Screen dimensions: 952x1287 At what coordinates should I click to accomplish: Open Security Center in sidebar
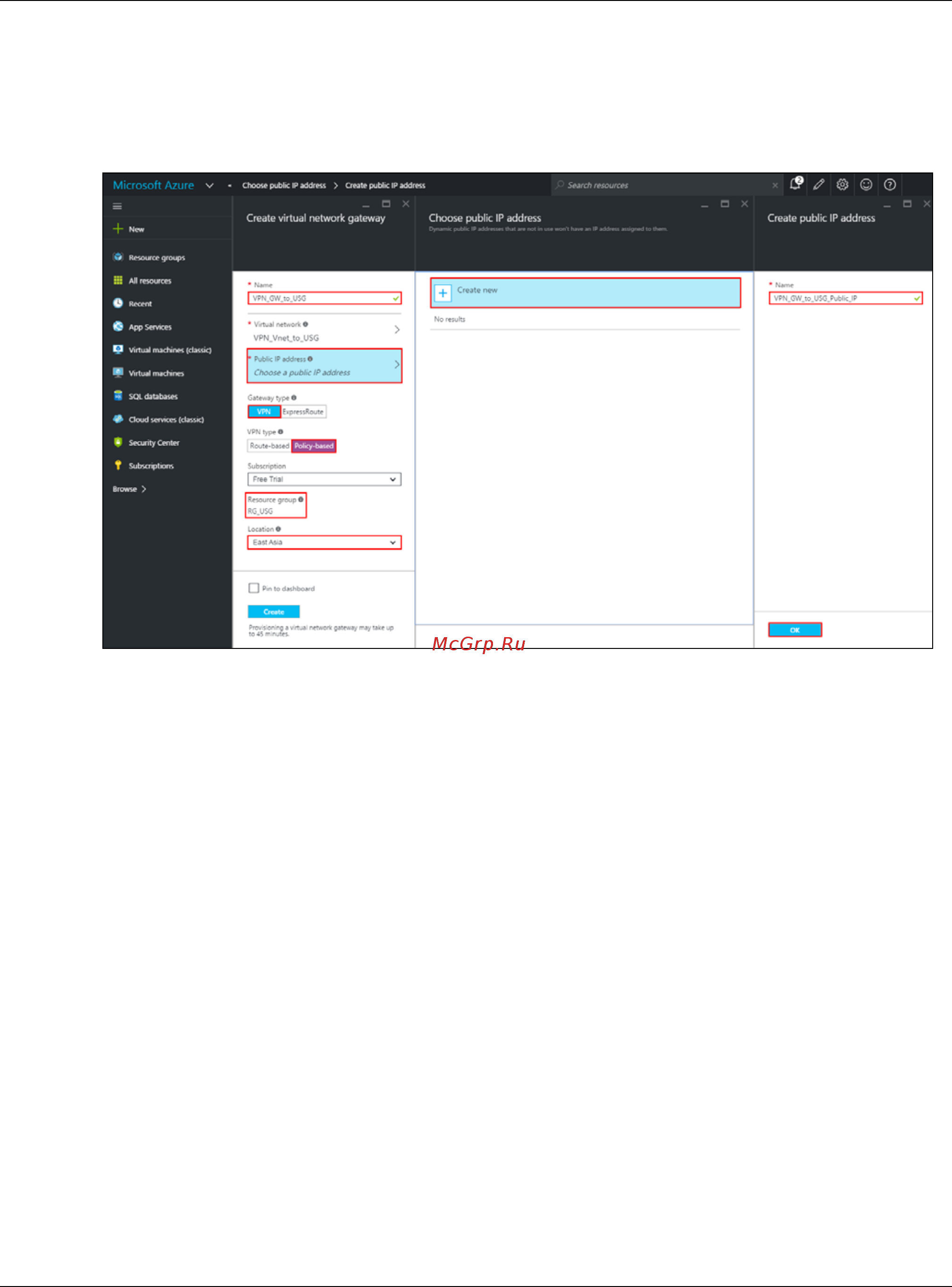click(x=154, y=443)
